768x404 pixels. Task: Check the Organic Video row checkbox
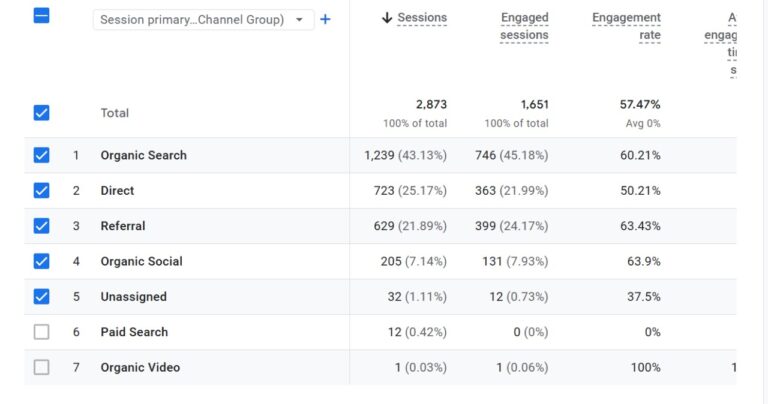tap(41, 367)
